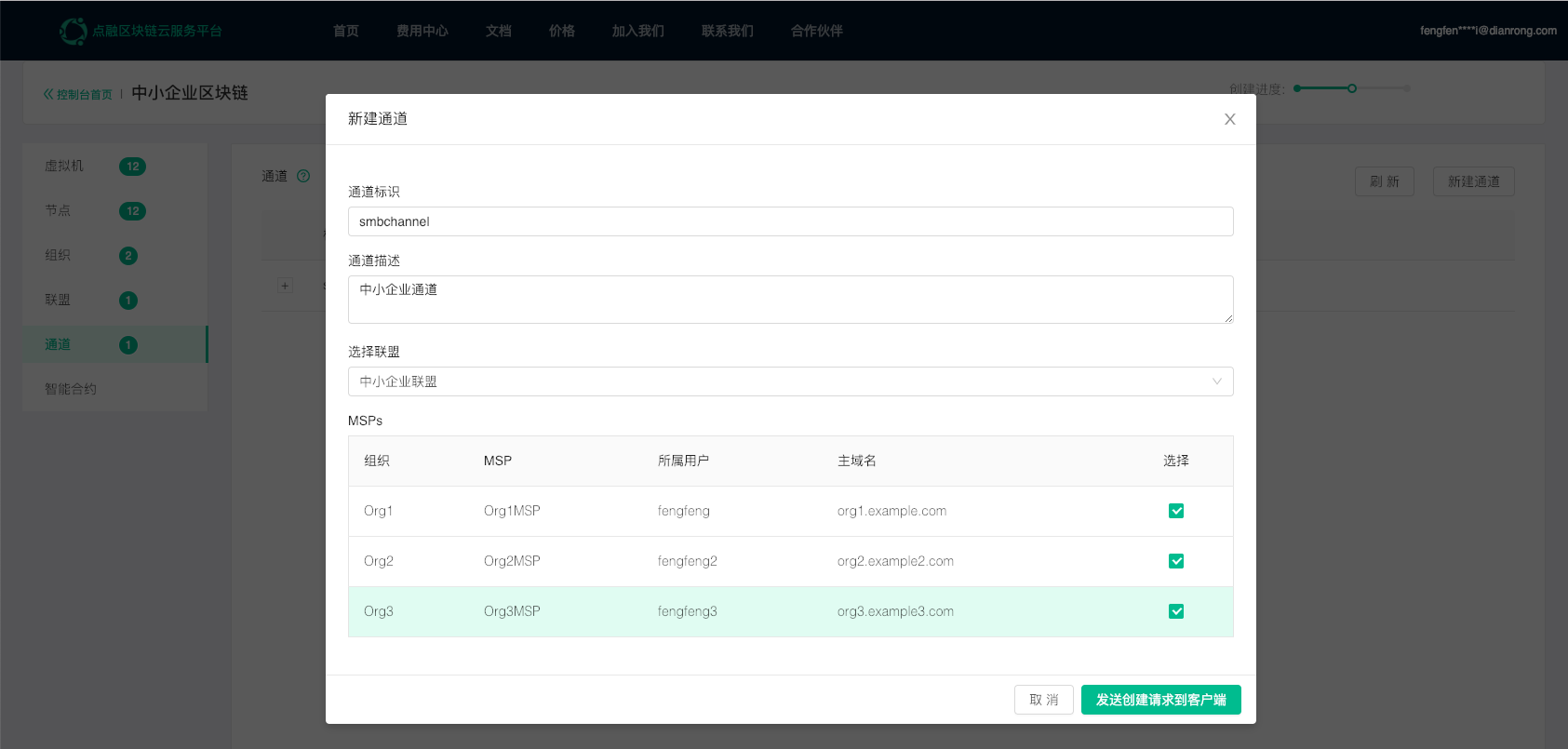Click the fengfeng3 user cell
This screenshot has height=749, width=1568.
click(x=688, y=611)
